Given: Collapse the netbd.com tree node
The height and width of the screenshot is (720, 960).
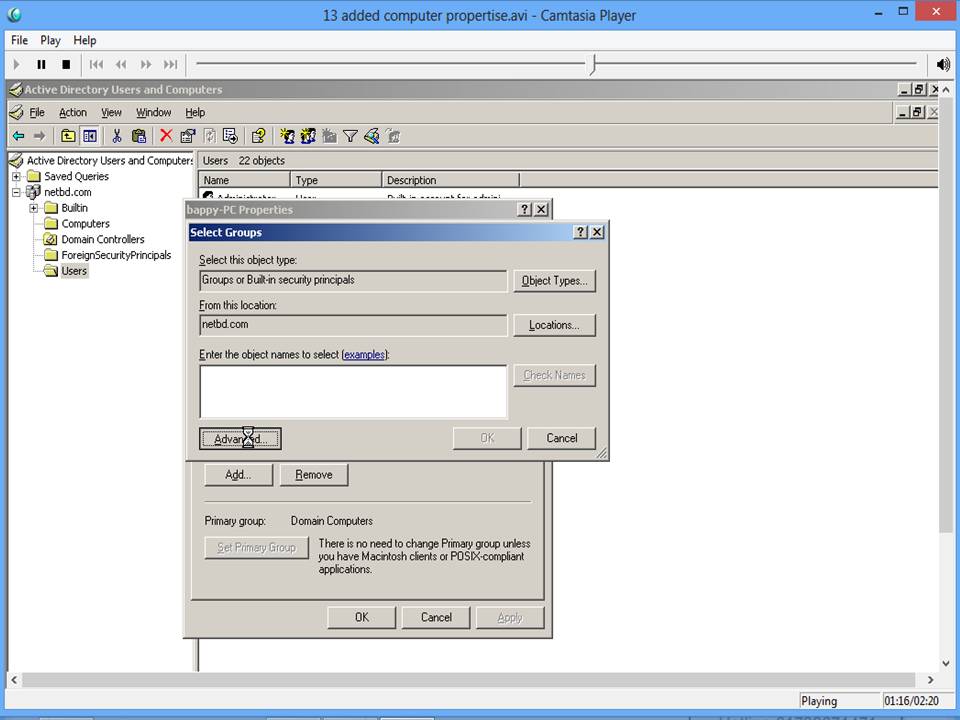Looking at the screenshot, I should pyautogui.click(x=17, y=192).
